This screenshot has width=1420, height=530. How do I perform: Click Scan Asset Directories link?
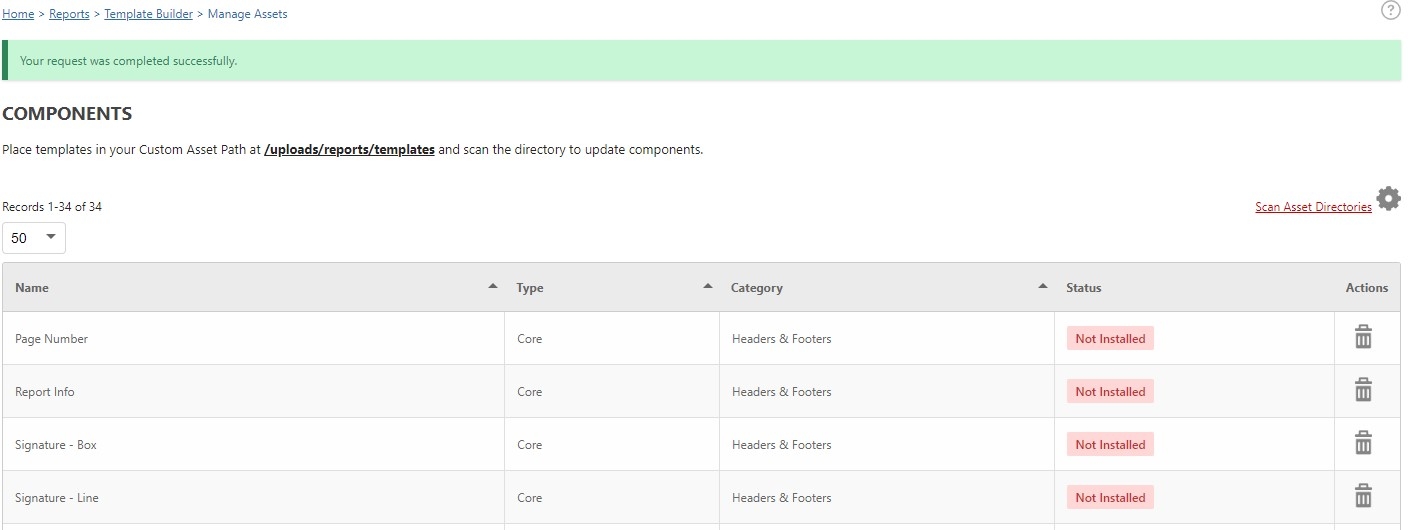[1313, 207]
